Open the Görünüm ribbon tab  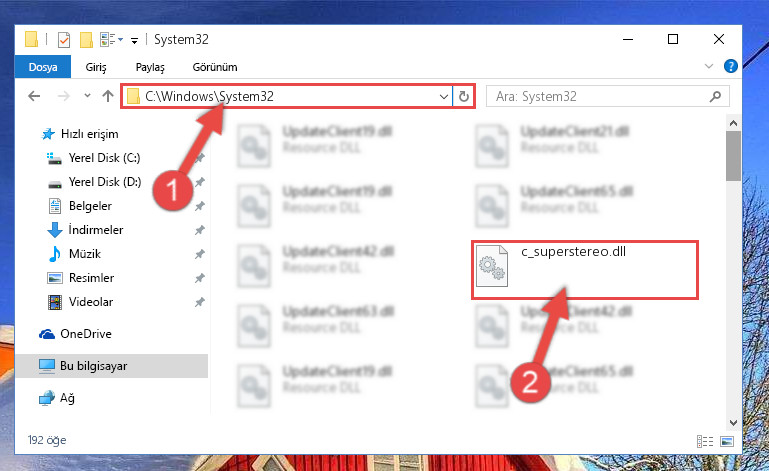point(215,67)
